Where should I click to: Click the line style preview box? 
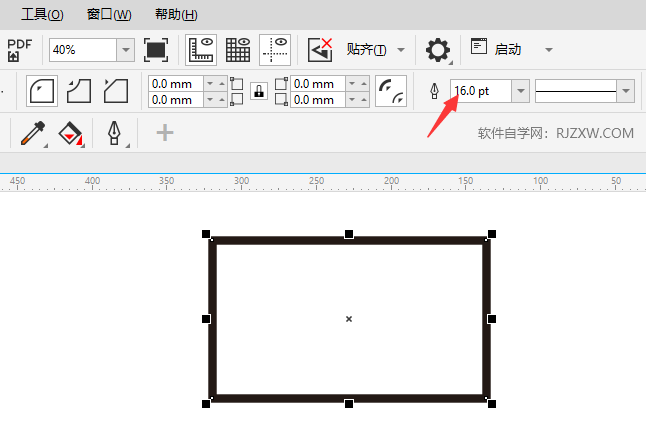576,91
